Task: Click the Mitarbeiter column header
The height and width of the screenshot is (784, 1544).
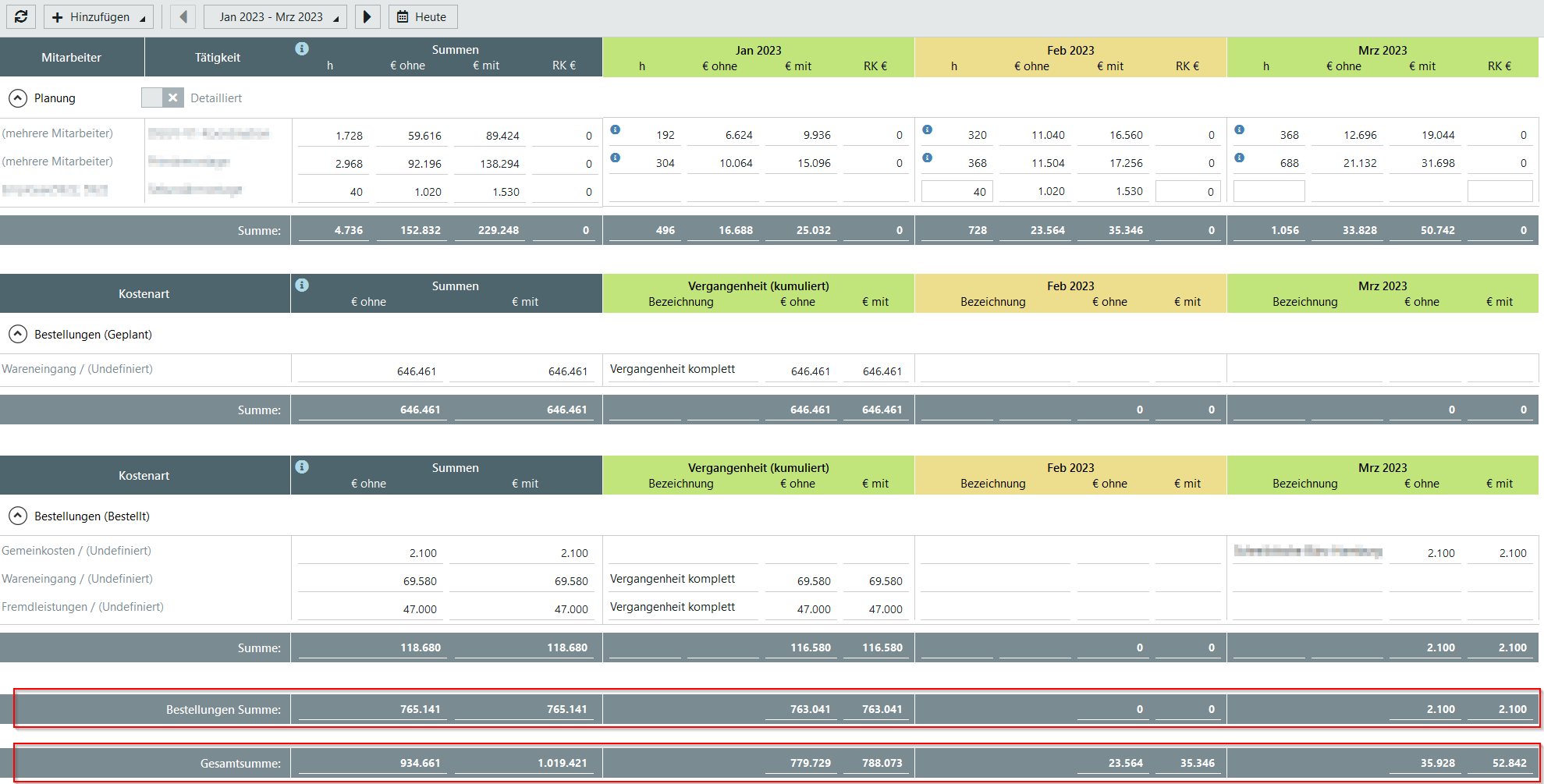Action: (x=72, y=58)
